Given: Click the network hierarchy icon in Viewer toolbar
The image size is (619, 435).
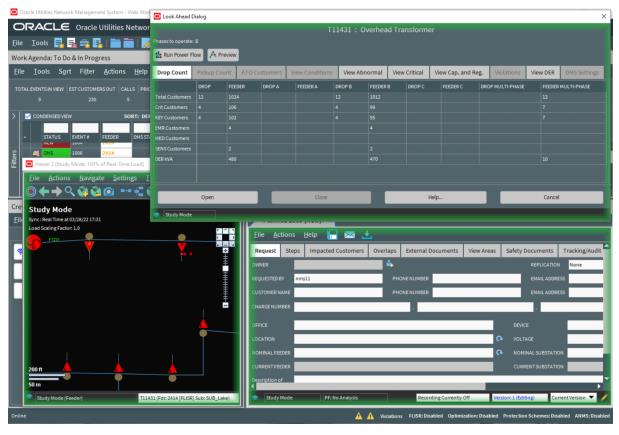Looking at the screenshot, I should pos(139,191).
